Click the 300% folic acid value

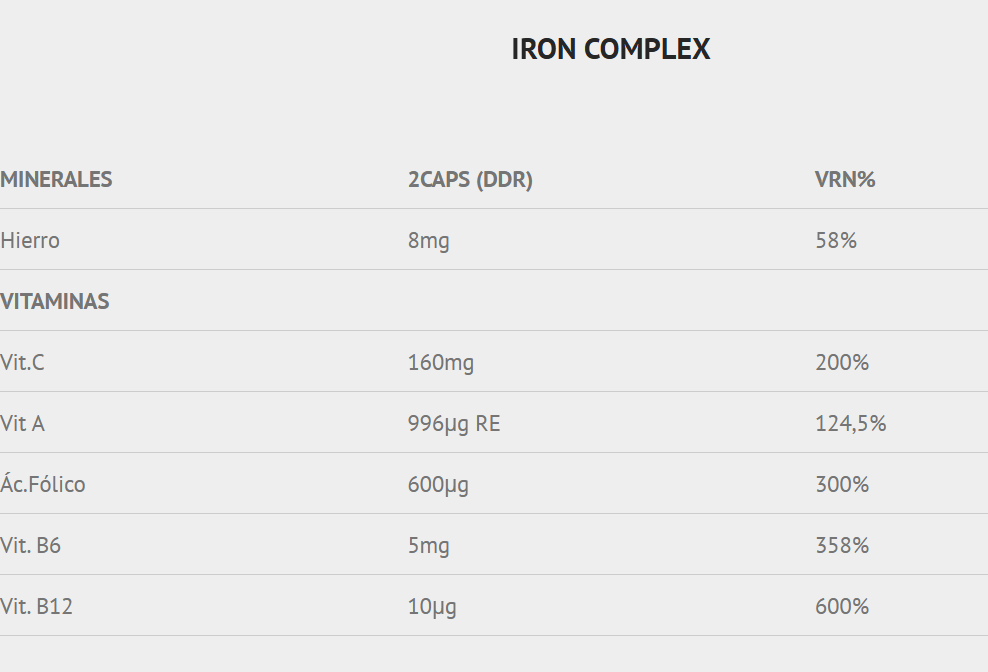click(x=842, y=485)
